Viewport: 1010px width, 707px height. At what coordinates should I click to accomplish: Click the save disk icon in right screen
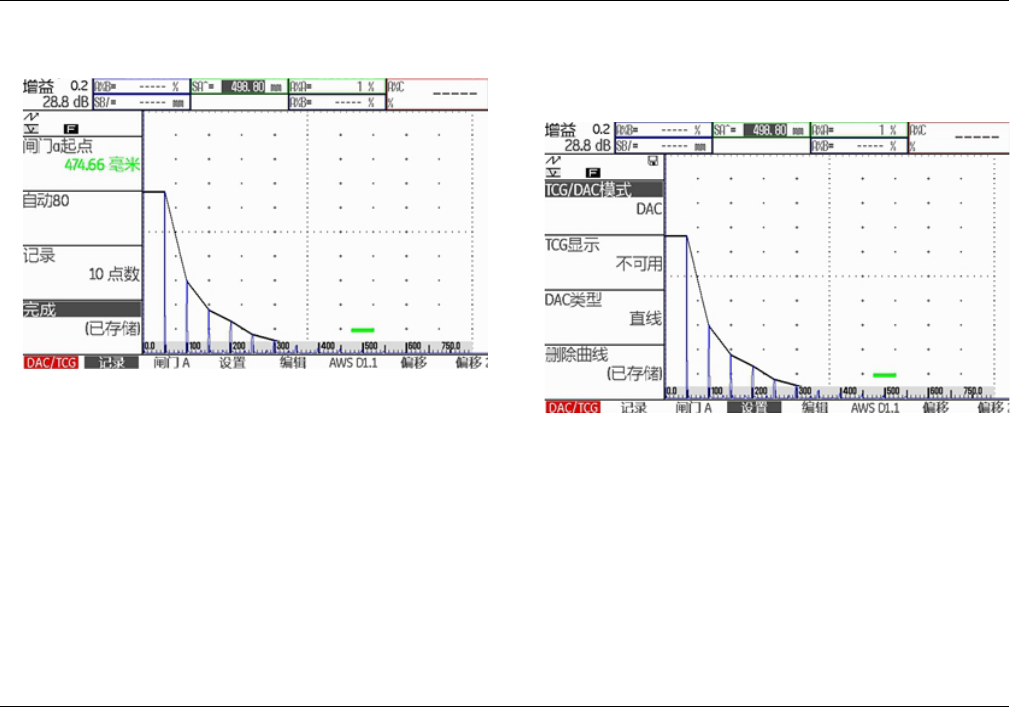(653, 161)
